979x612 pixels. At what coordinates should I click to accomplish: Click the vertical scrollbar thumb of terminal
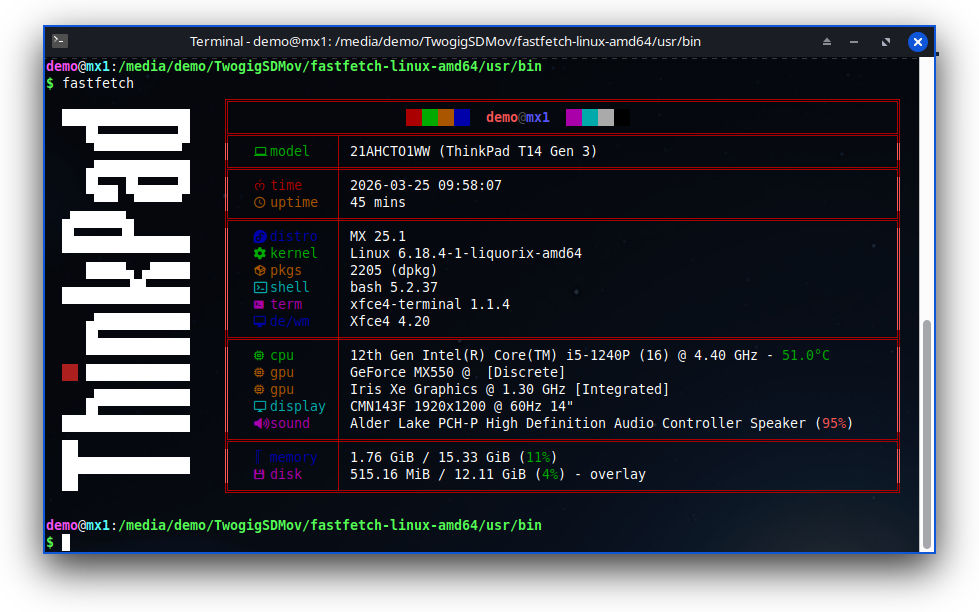[x=927, y=433]
